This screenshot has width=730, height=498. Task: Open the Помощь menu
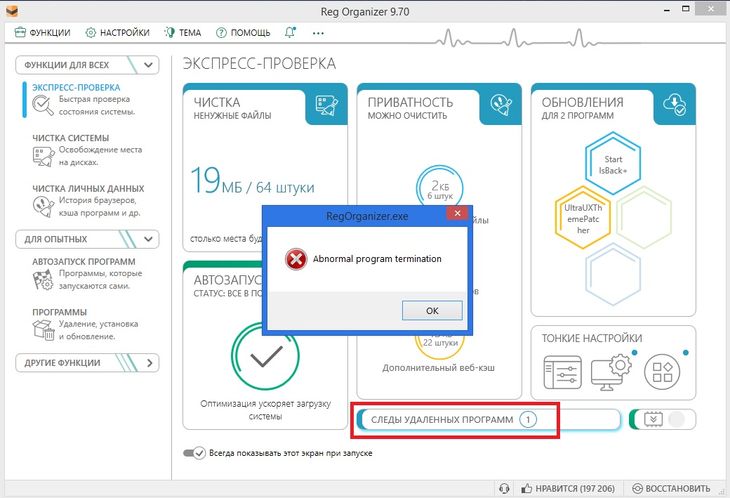pos(243,33)
